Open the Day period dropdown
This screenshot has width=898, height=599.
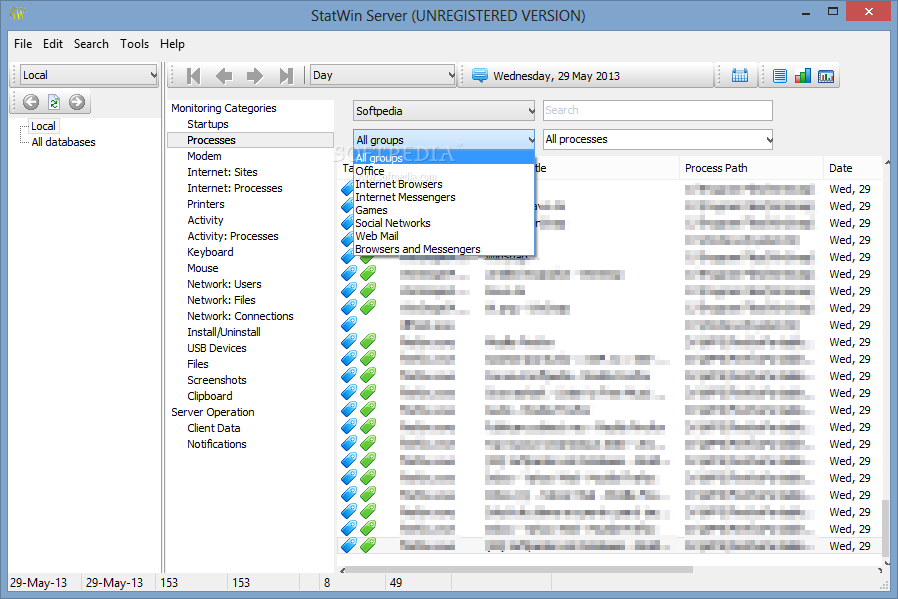click(x=383, y=75)
